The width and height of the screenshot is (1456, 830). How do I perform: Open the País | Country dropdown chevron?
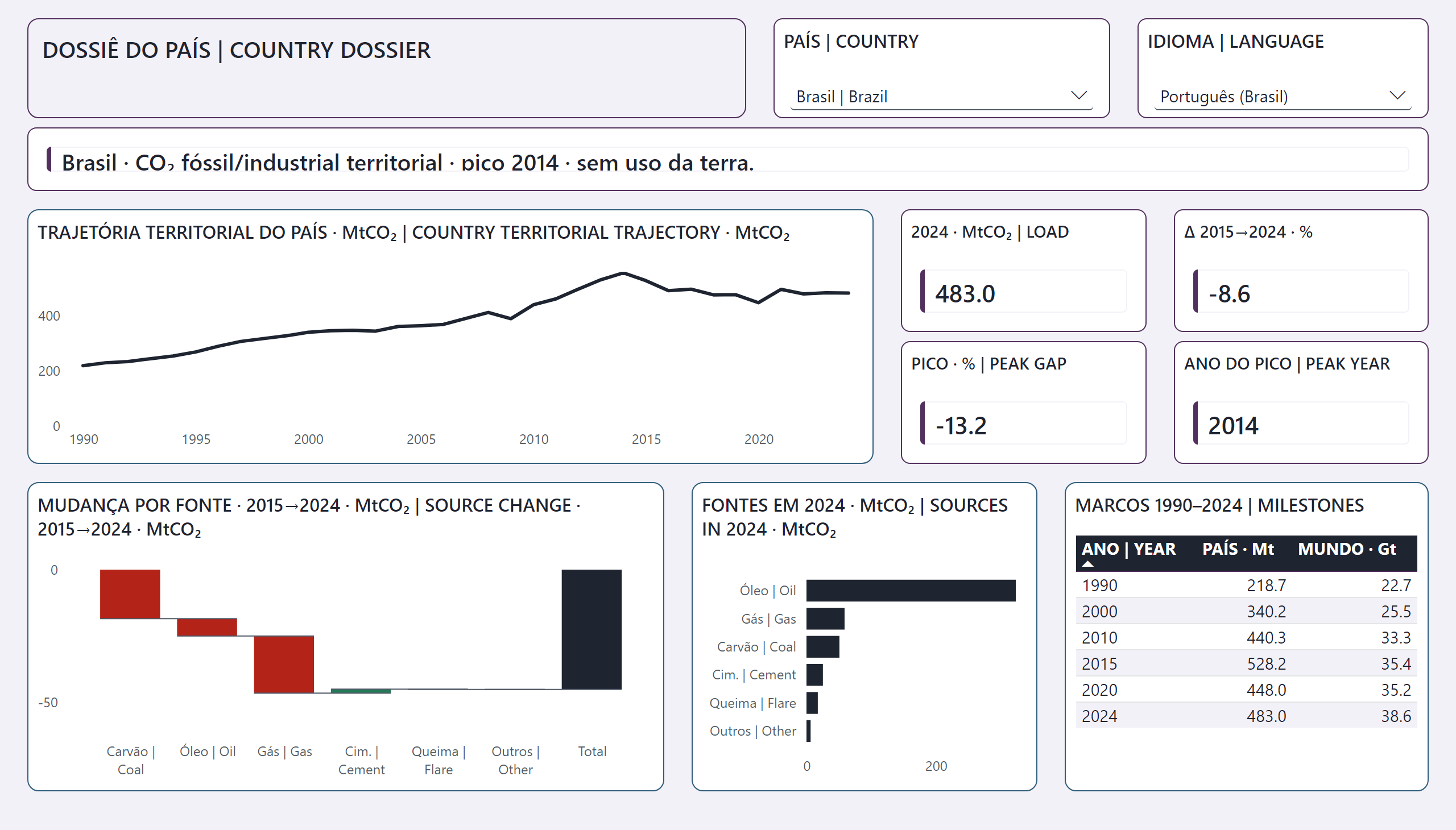pos(1078,96)
